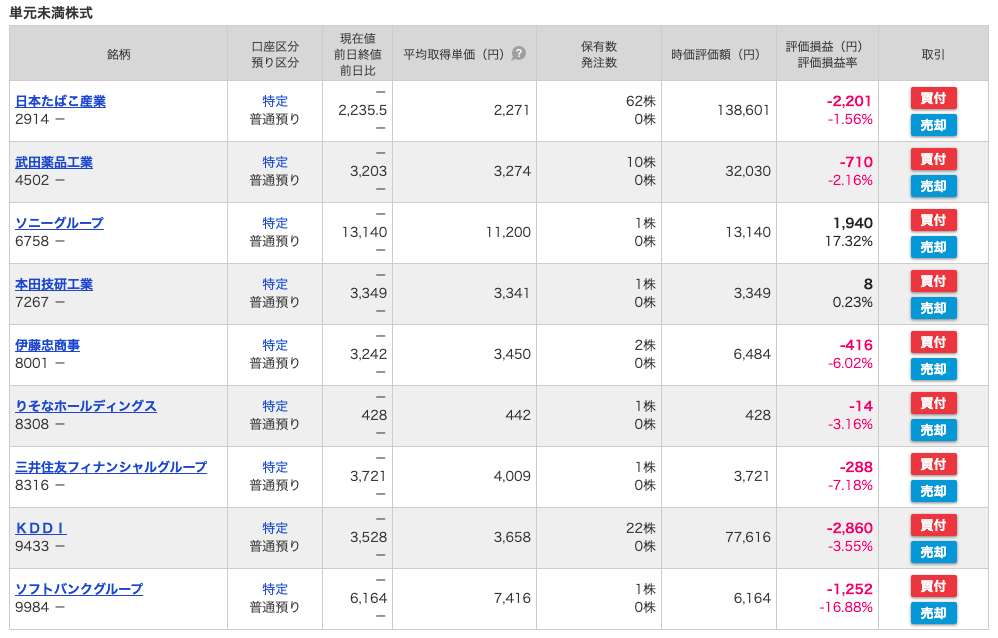Click 売却 for 伊藤忠商事

tap(933, 369)
